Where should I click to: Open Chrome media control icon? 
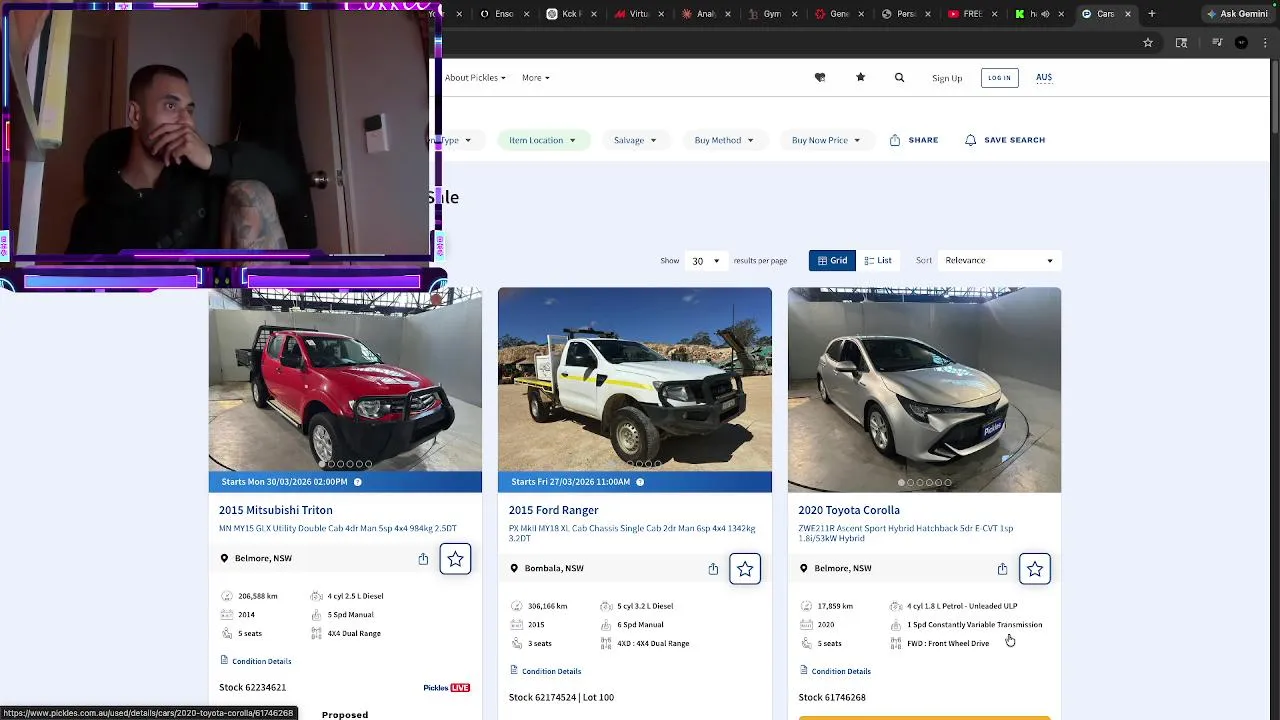1217,43
